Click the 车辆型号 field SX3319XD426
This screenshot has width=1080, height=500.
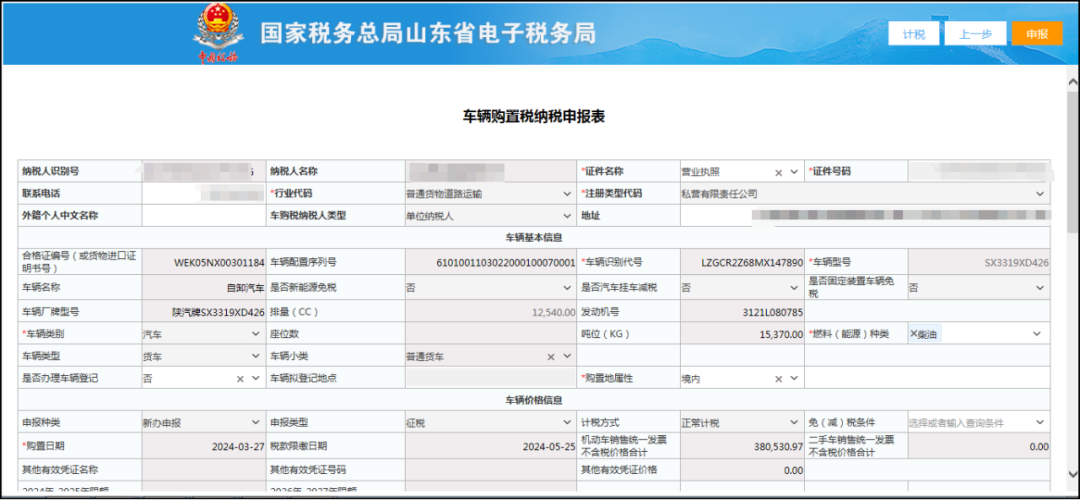click(x=979, y=262)
